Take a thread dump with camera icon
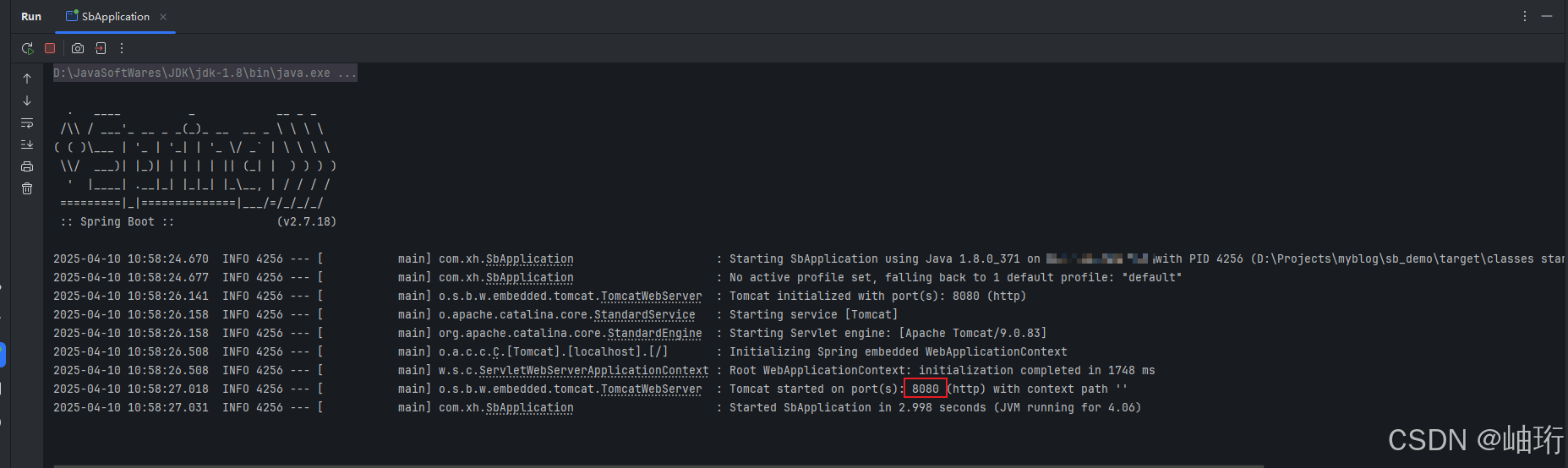Viewport: 1568px width, 468px height. (x=78, y=48)
